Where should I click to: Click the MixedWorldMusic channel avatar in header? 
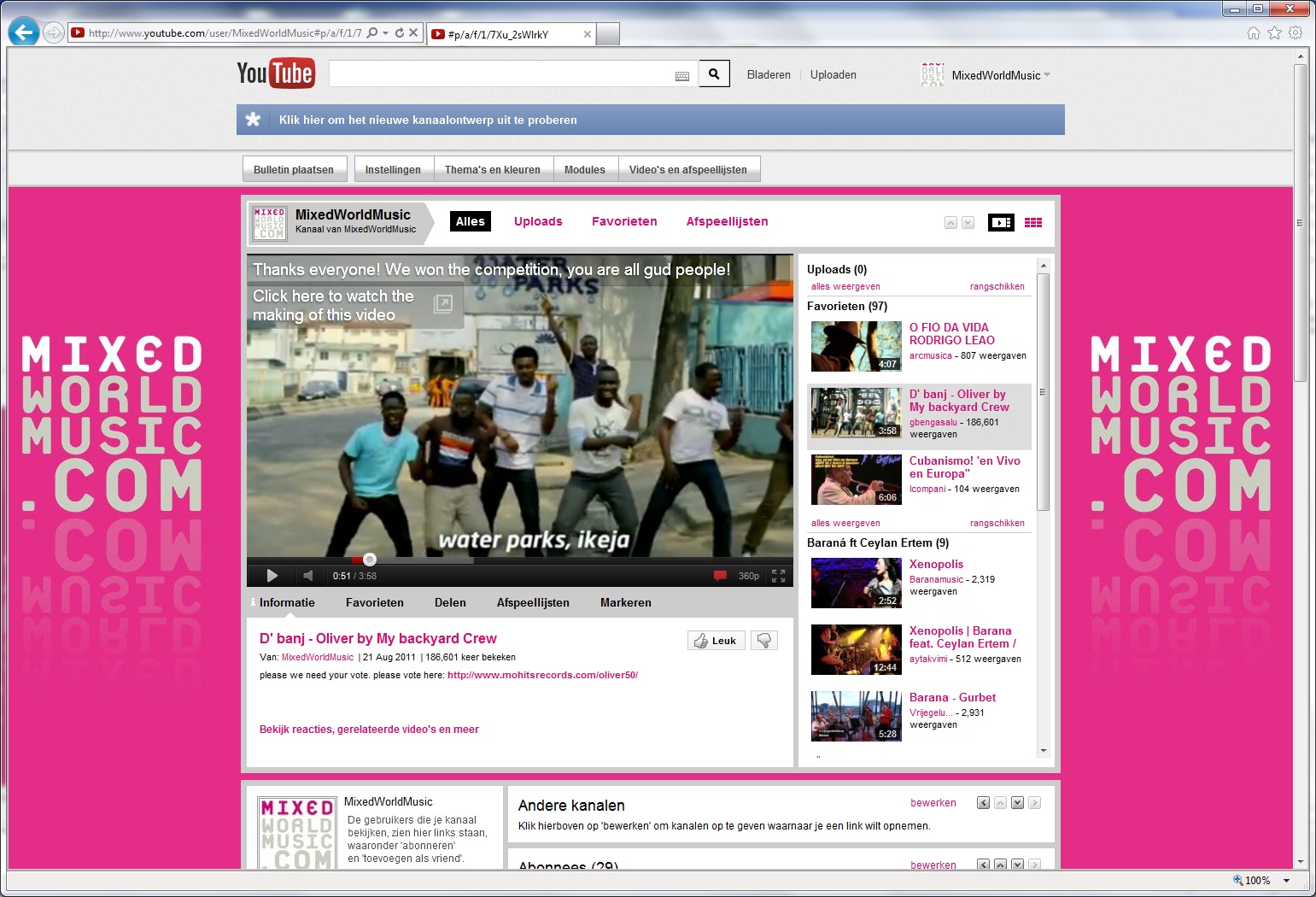tap(933, 74)
